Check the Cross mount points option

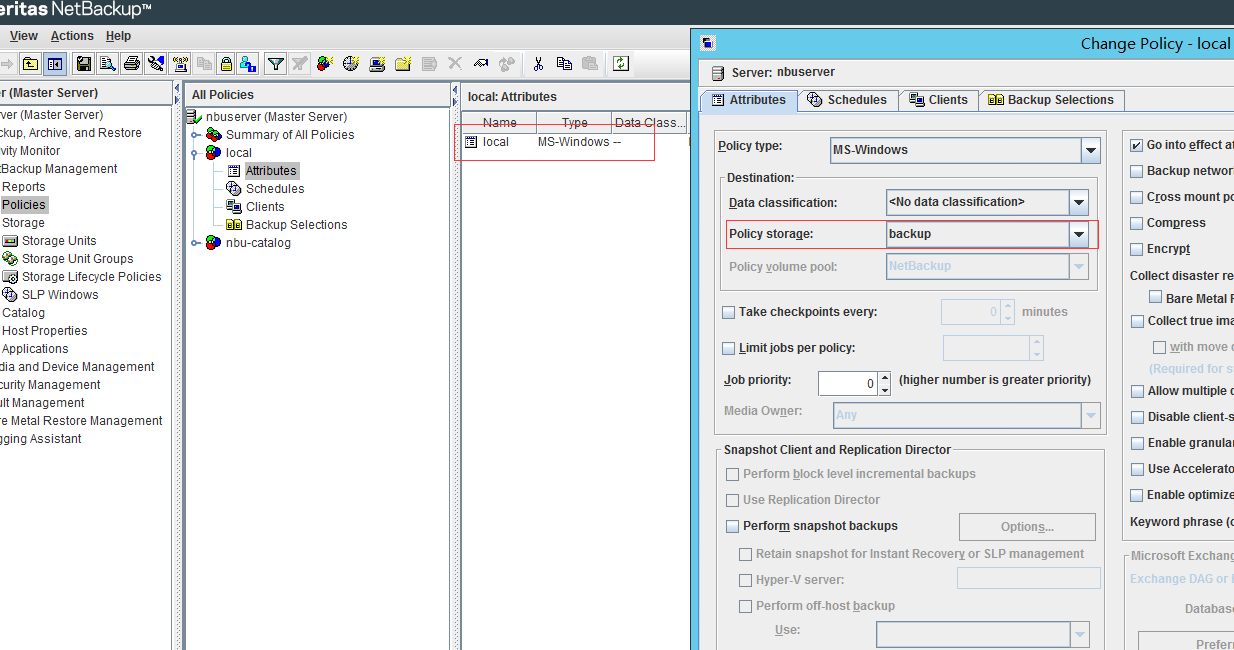pyautogui.click(x=1136, y=197)
